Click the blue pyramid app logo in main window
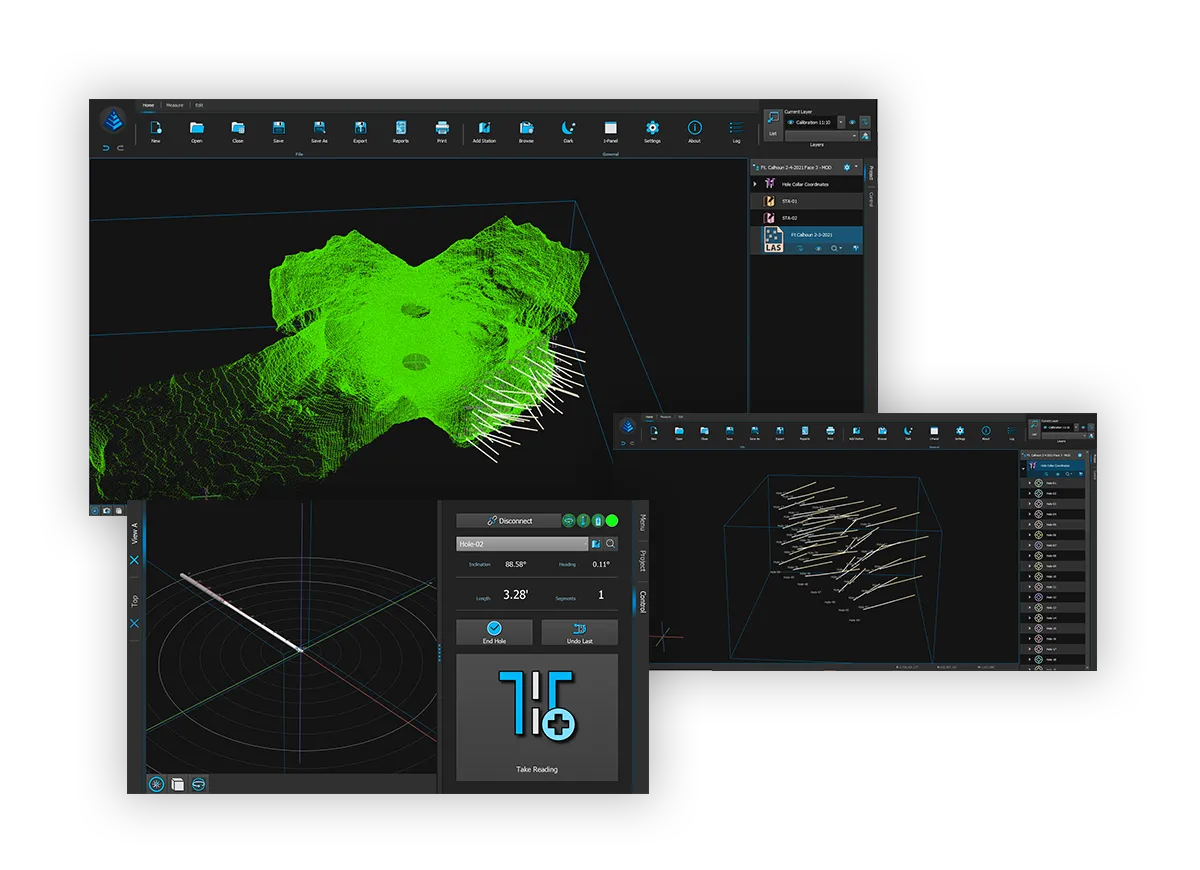Screen dimensions: 1200x870 [x=113, y=123]
